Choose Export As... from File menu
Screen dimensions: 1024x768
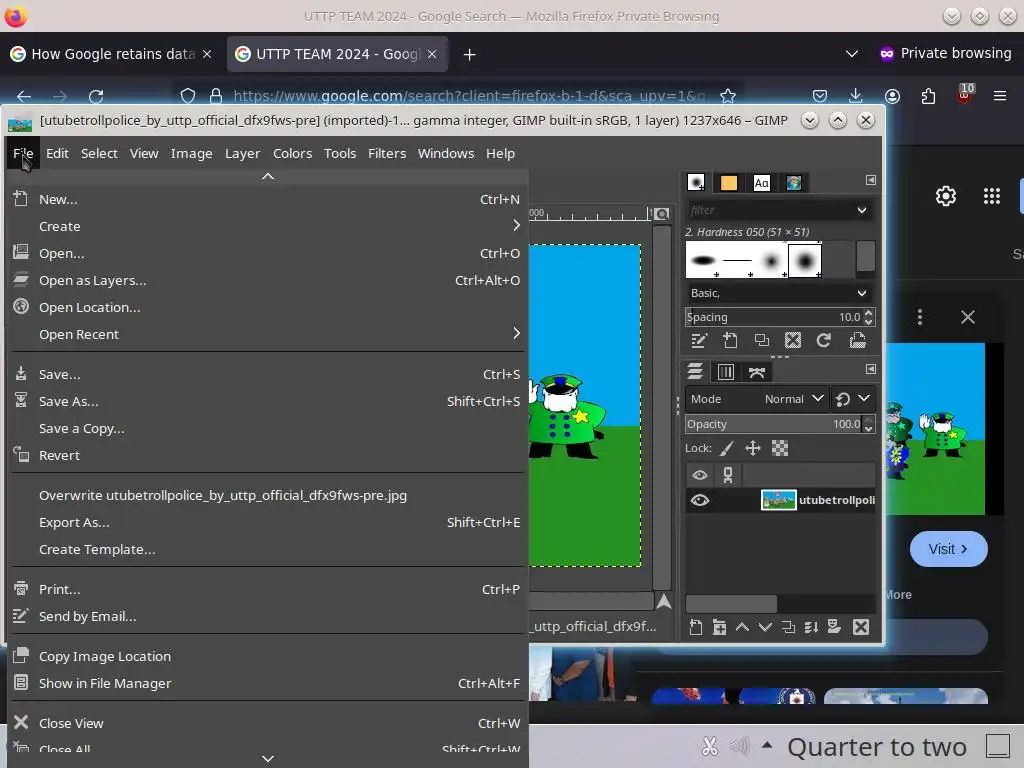(268, 522)
